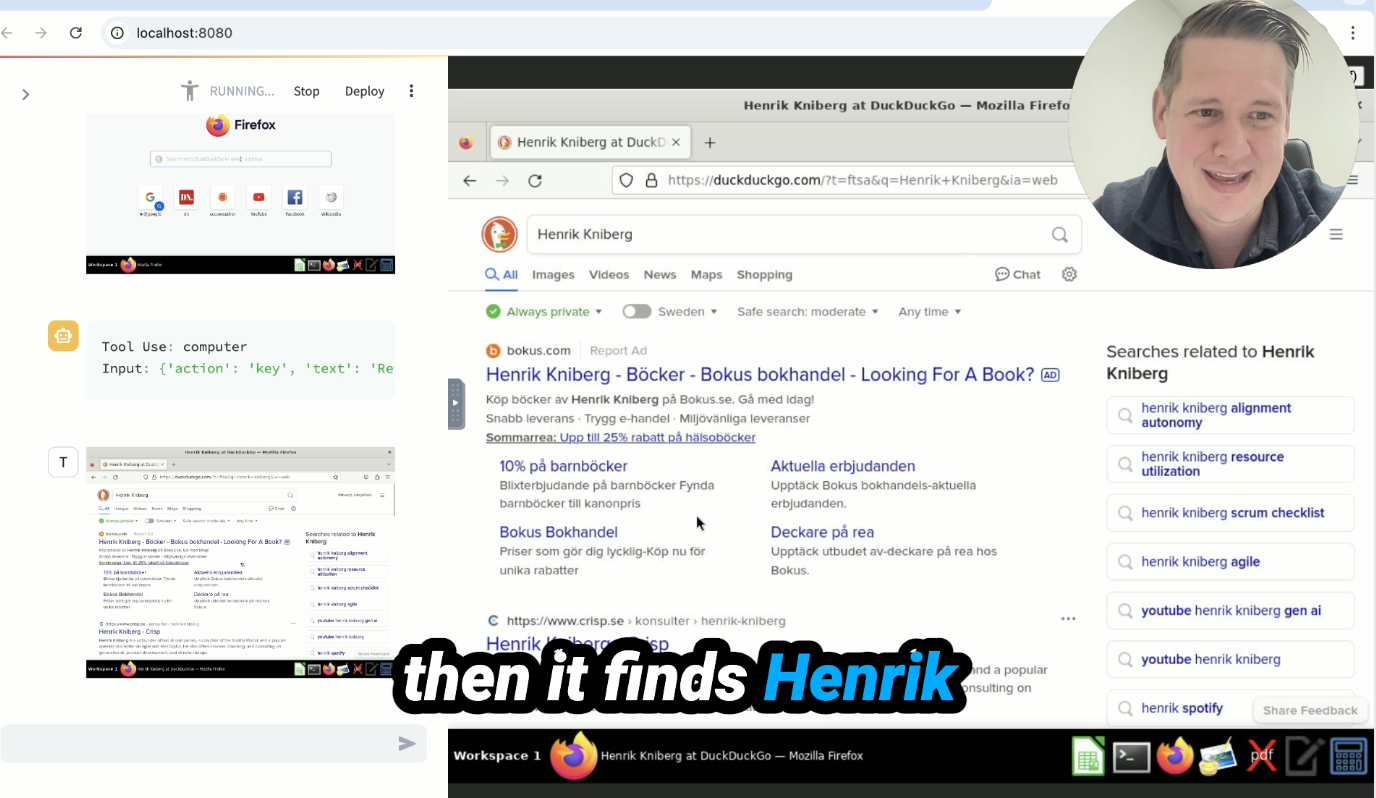Switch to Maps results tab
Screen dimensions: 1376x798
(706, 274)
